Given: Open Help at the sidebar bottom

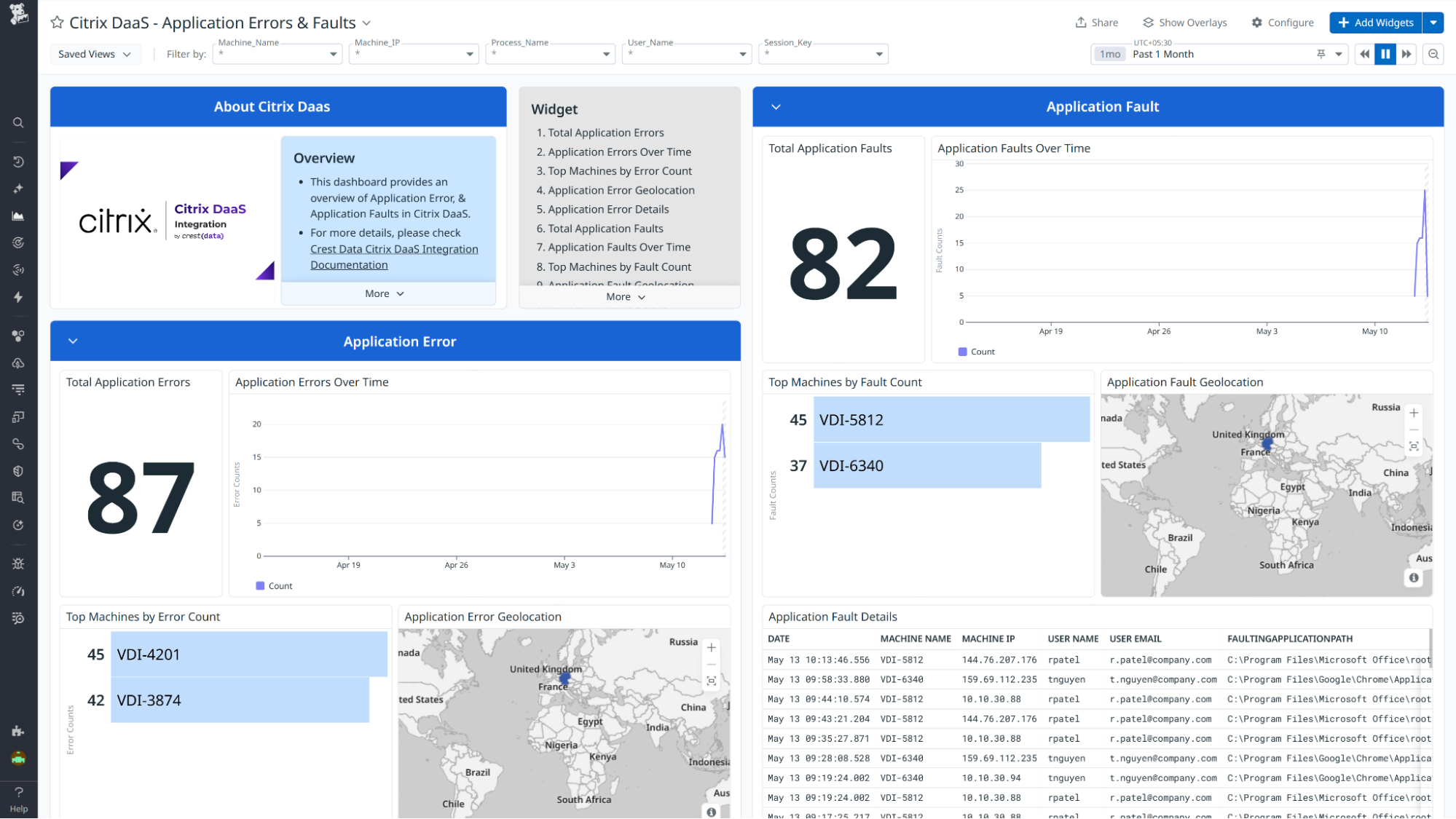Looking at the screenshot, I should point(19,799).
